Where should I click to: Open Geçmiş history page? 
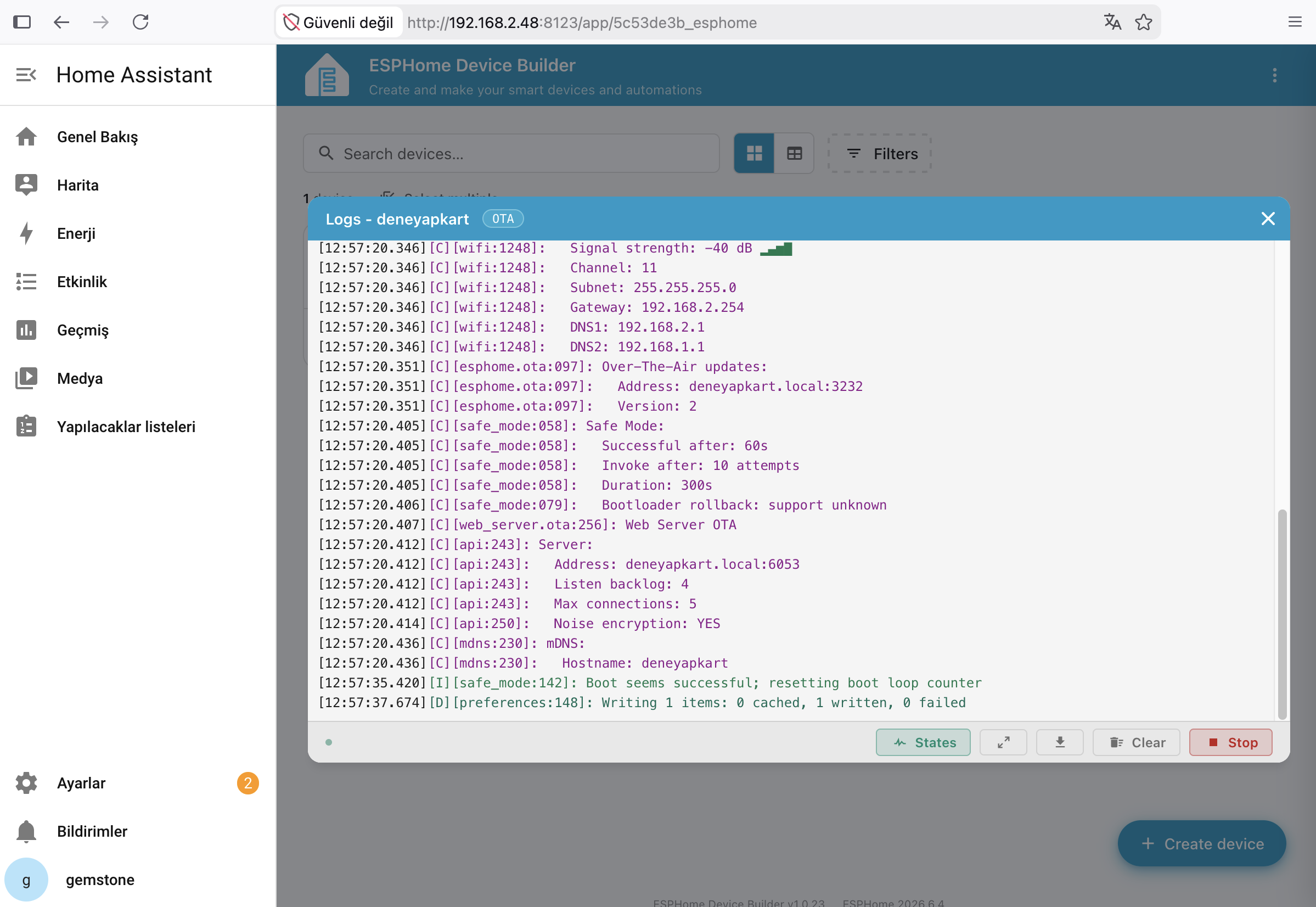138,330
